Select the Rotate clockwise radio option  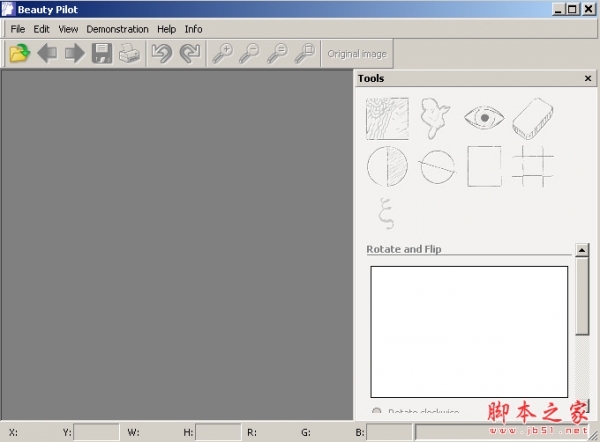377,411
